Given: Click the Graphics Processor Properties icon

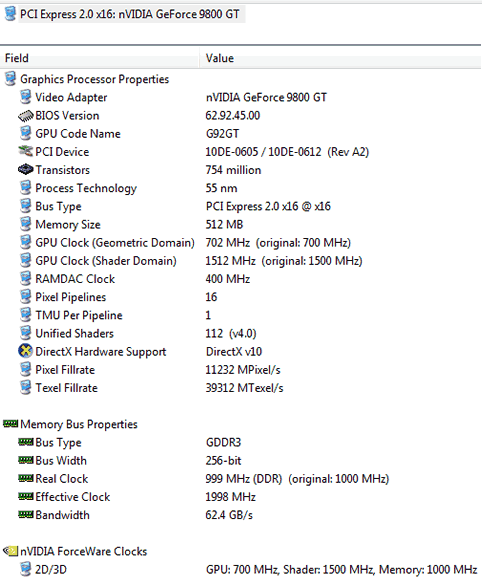Looking at the screenshot, I should (10, 79).
